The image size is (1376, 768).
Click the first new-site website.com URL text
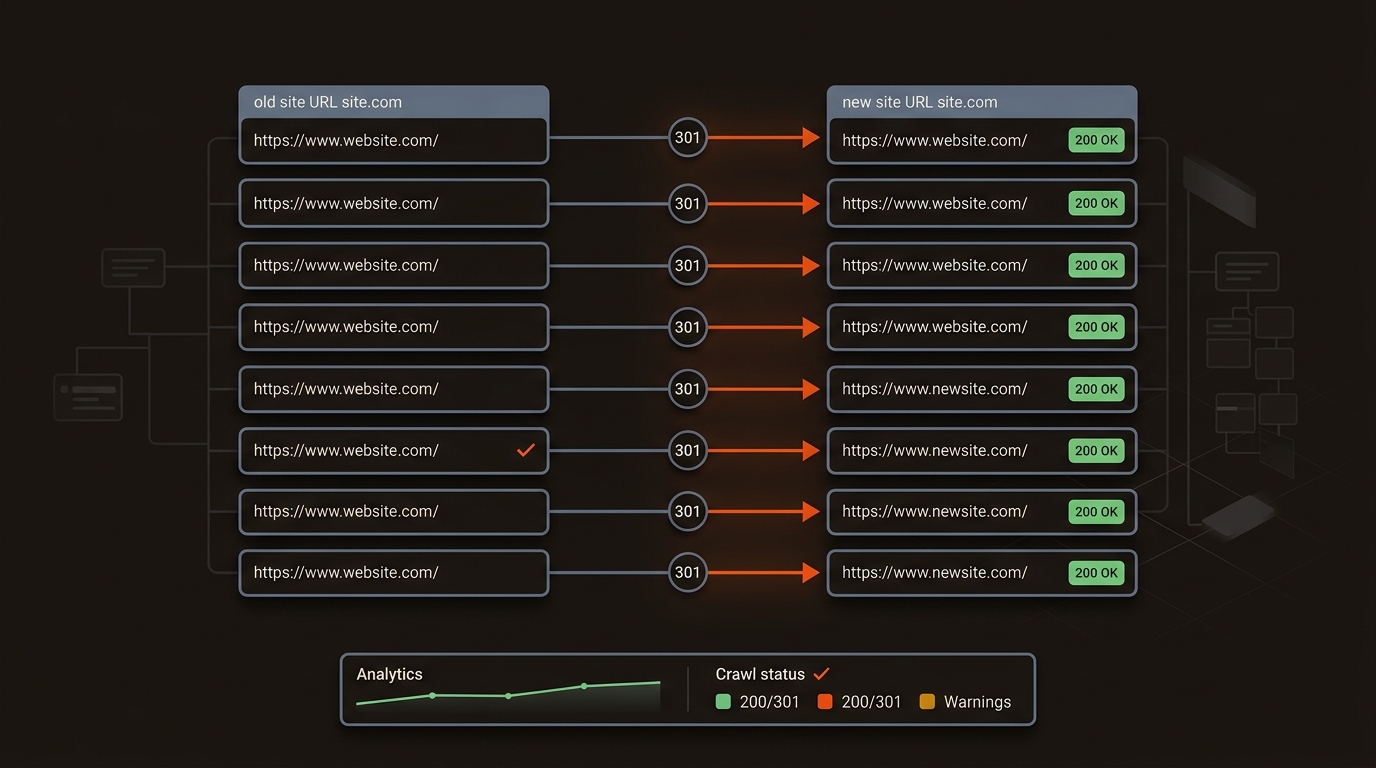(934, 141)
